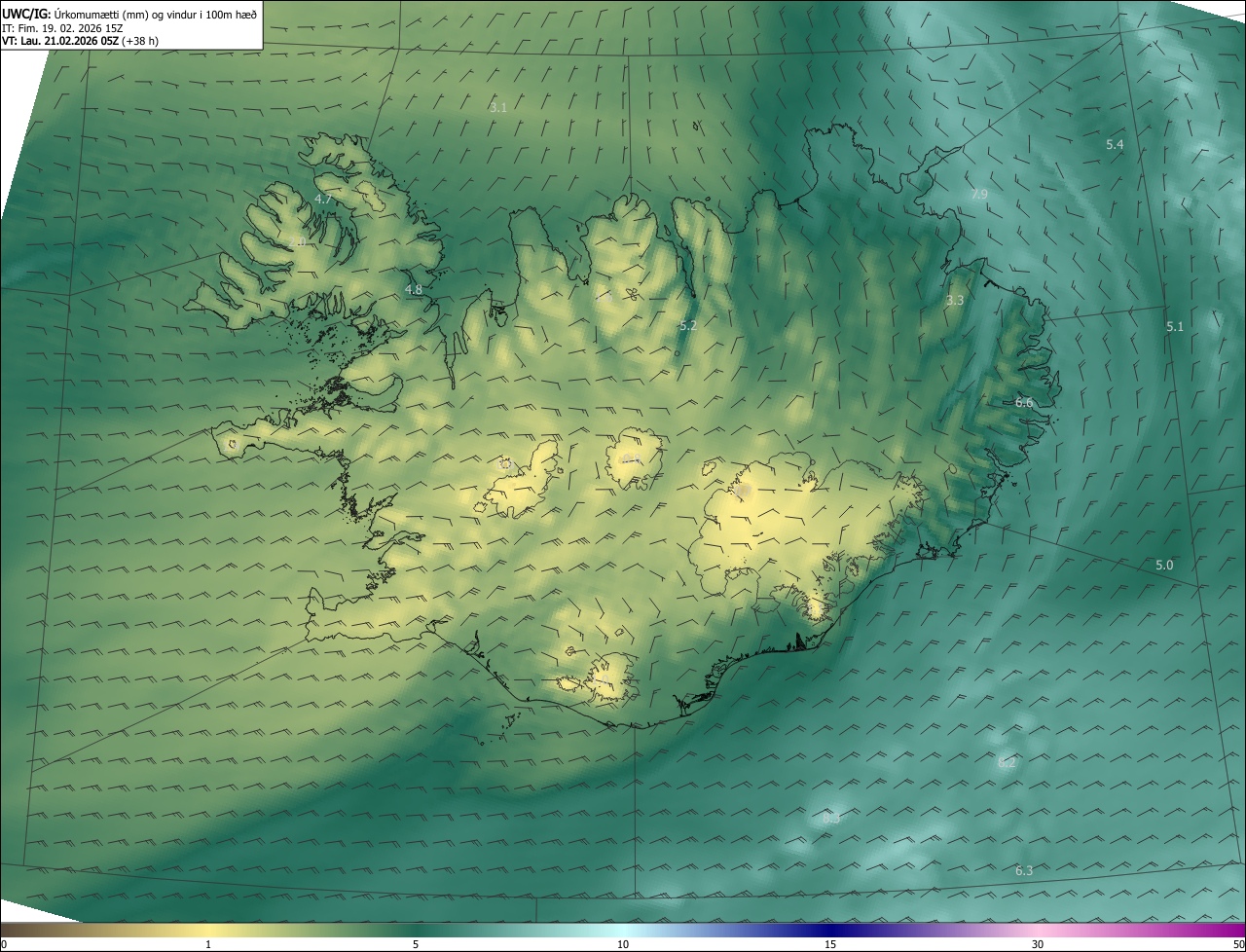Image resolution: width=1246 pixels, height=952 pixels.
Task: Click the 0 tick on the color scale
Action: [4, 944]
